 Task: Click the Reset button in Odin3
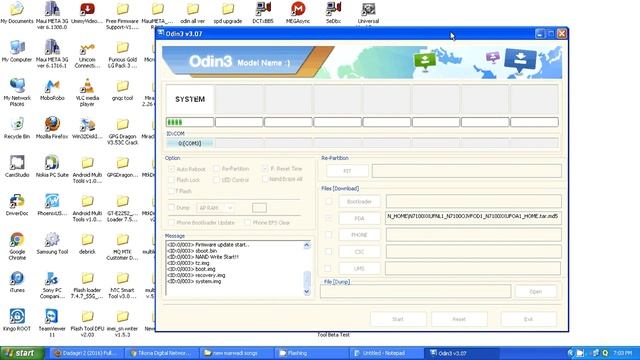pyautogui.click(x=459, y=319)
